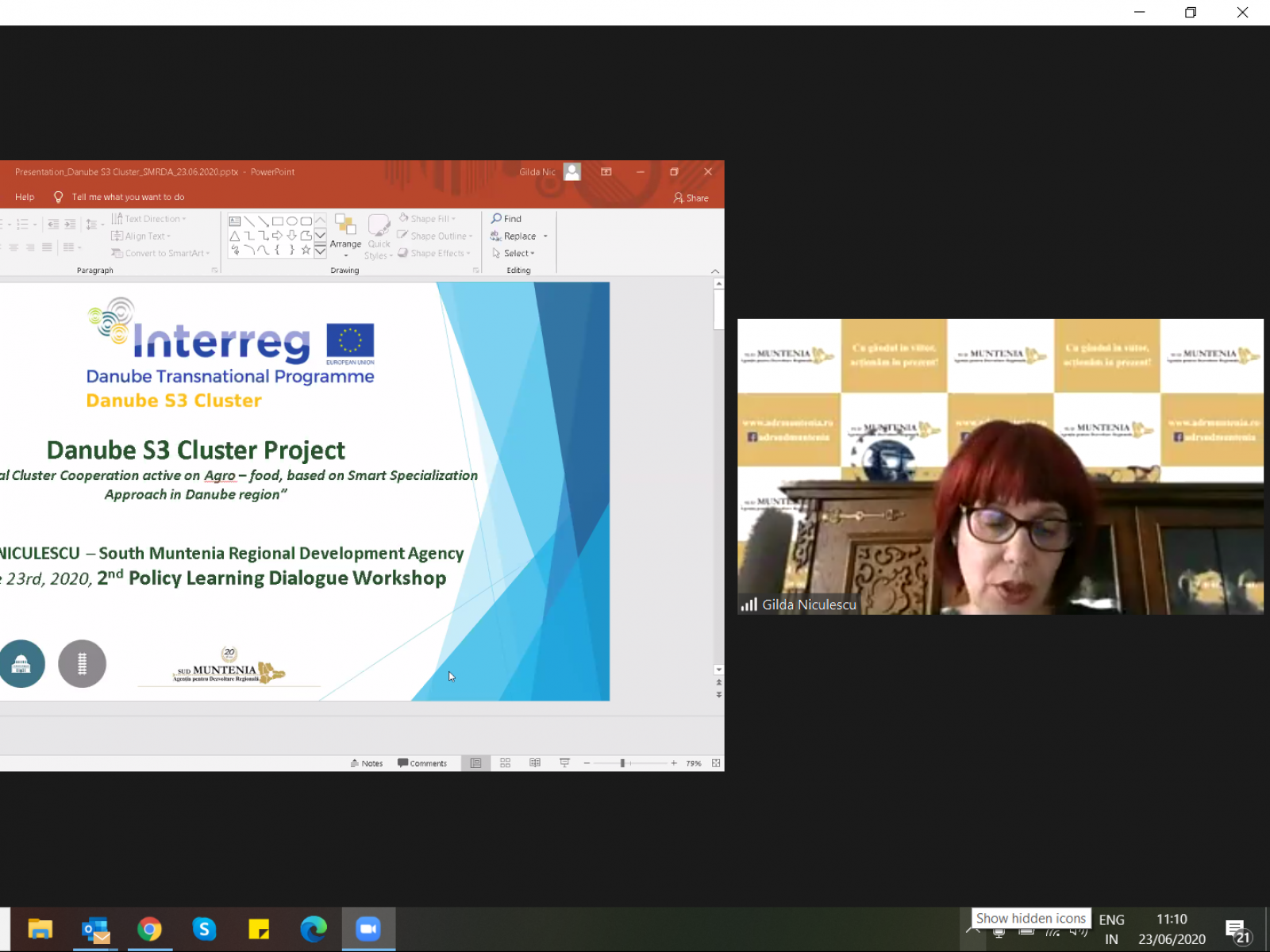Justify paragraph text
This screenshot has height=952, width=1270.
47,248
